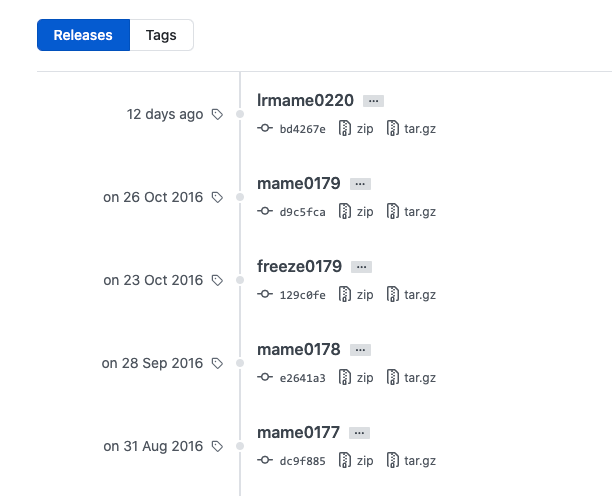Open commit e2641a3
Screen dimensions: 612x496
[302, 378]
